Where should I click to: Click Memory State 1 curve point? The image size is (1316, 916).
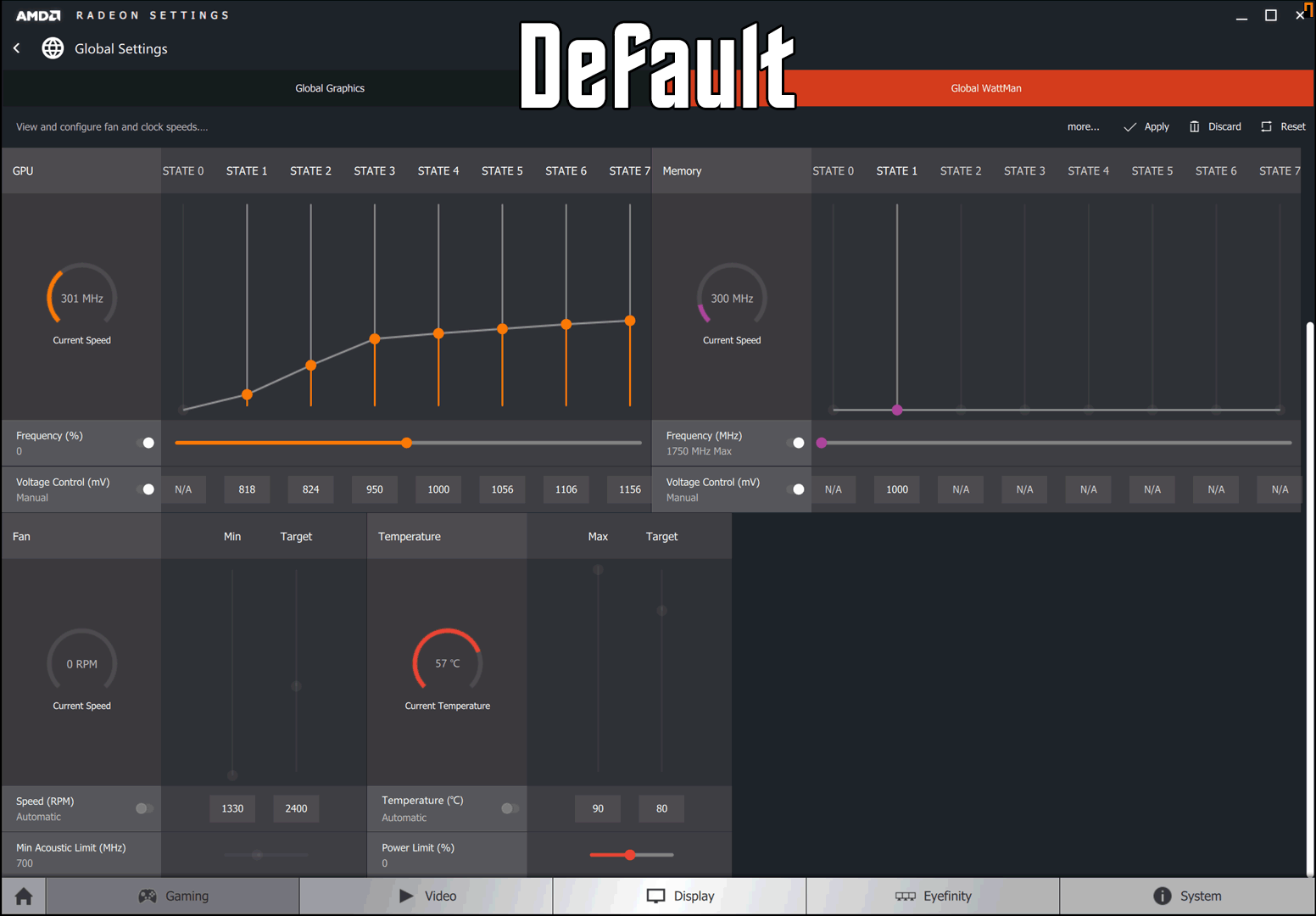pyautogui.click(x=897, y=410)
